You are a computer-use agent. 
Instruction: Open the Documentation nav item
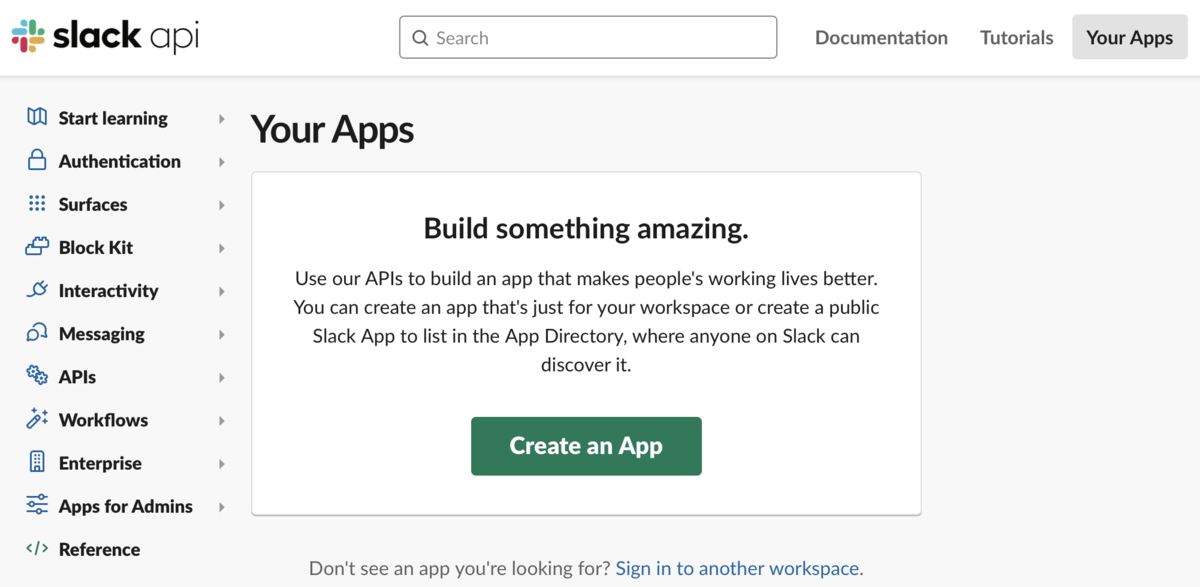[881, 37]
